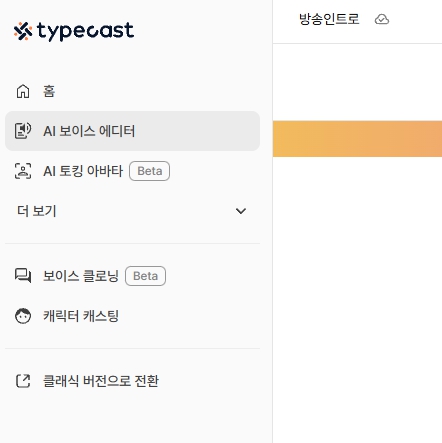Switch via 클래식 버전으로 전환 link
Image resolution: width=442 pixels, height=443 pixels.
pyautogui.click(x=101, y=381)
